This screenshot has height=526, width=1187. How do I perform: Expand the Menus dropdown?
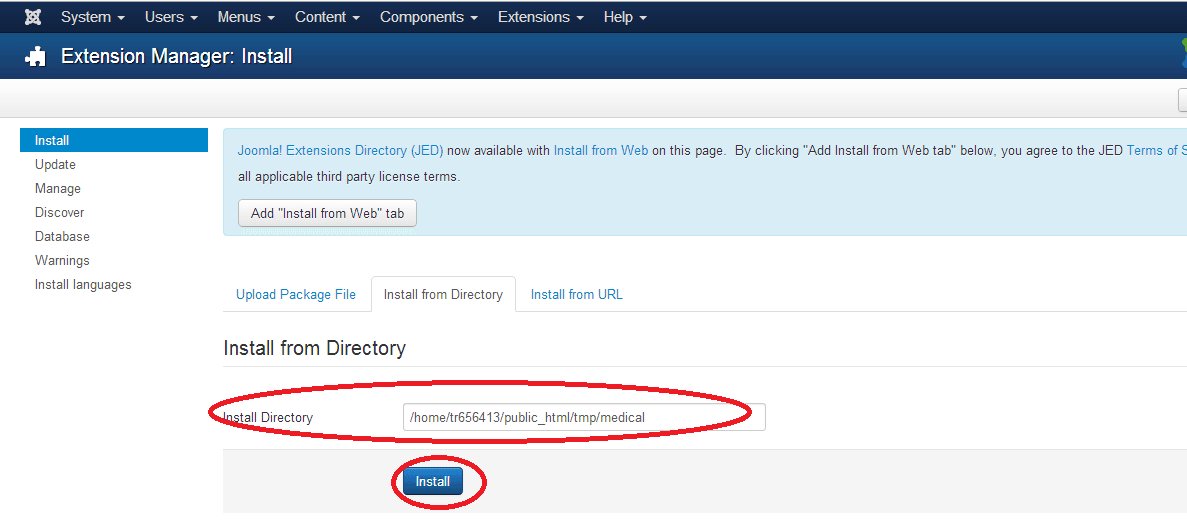[245, 17]
